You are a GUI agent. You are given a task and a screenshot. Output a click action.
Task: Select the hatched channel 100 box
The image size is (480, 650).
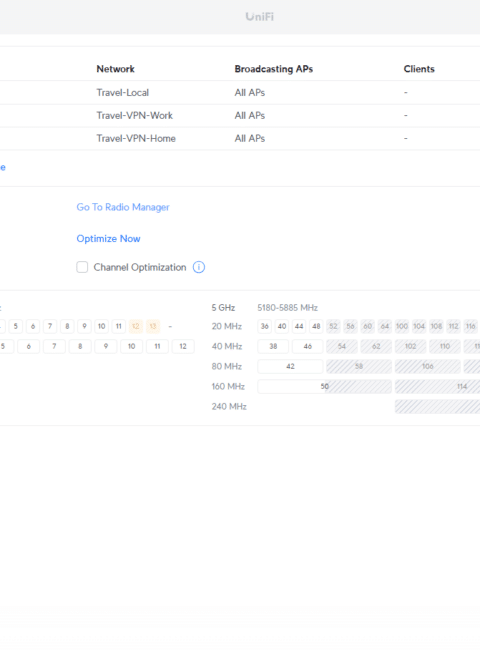click(402, 326)
